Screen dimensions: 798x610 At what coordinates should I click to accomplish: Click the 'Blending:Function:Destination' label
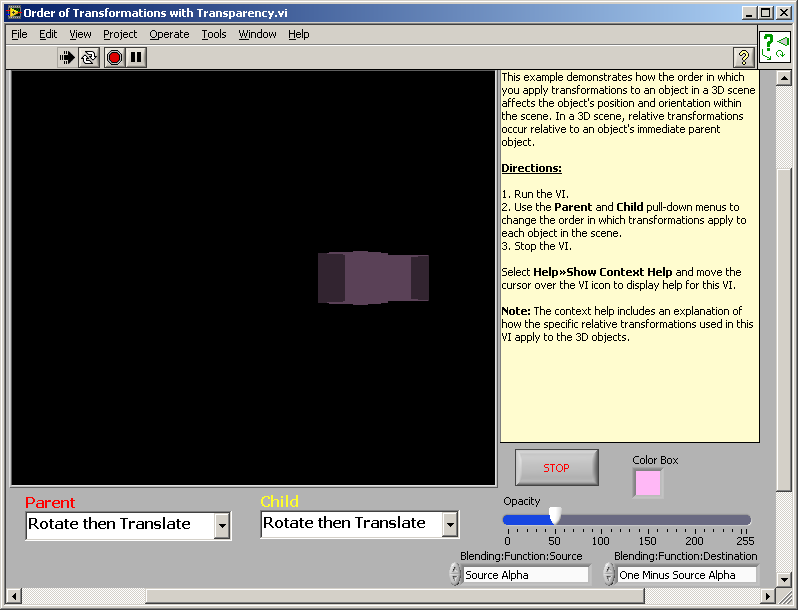coord(686,556)
